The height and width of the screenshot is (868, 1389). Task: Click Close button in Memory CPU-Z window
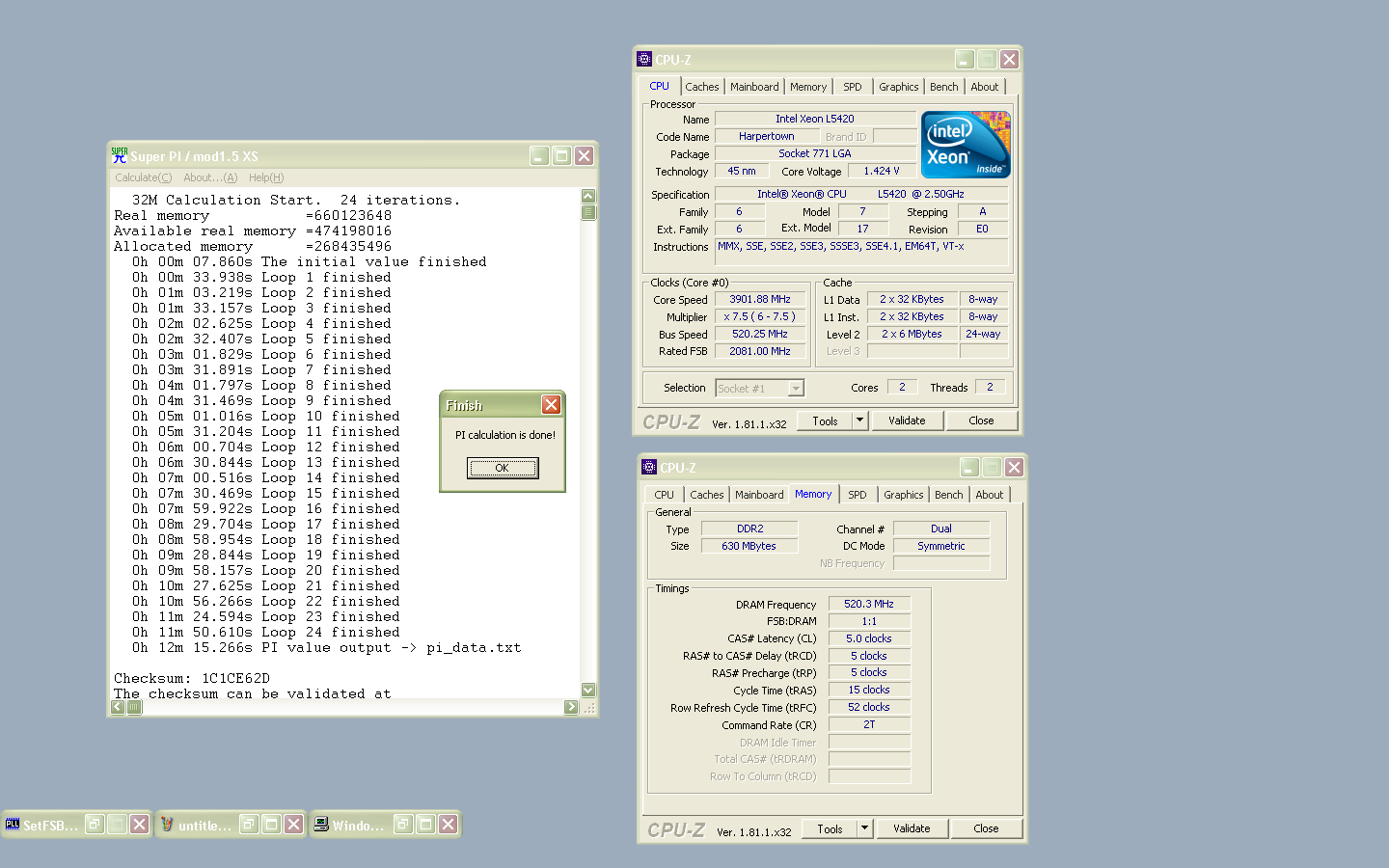pyautogui.click(x=986, y=828)
